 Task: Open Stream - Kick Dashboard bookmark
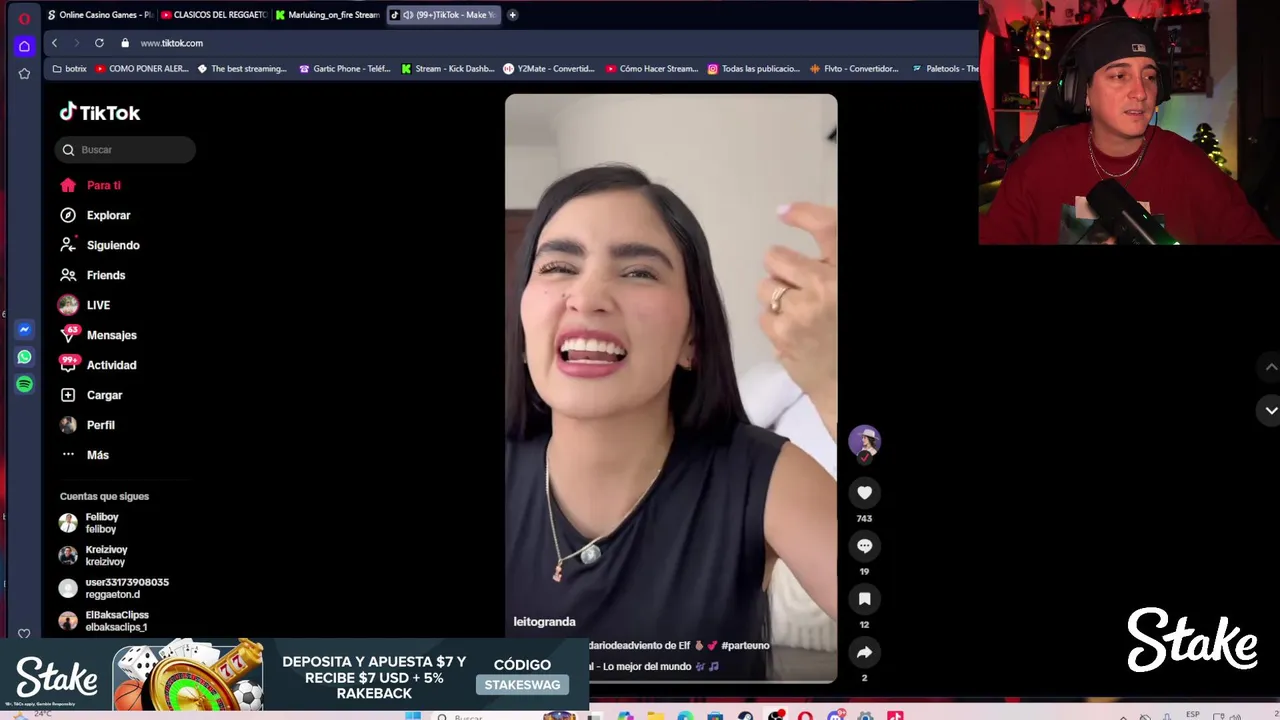(448, 69)
